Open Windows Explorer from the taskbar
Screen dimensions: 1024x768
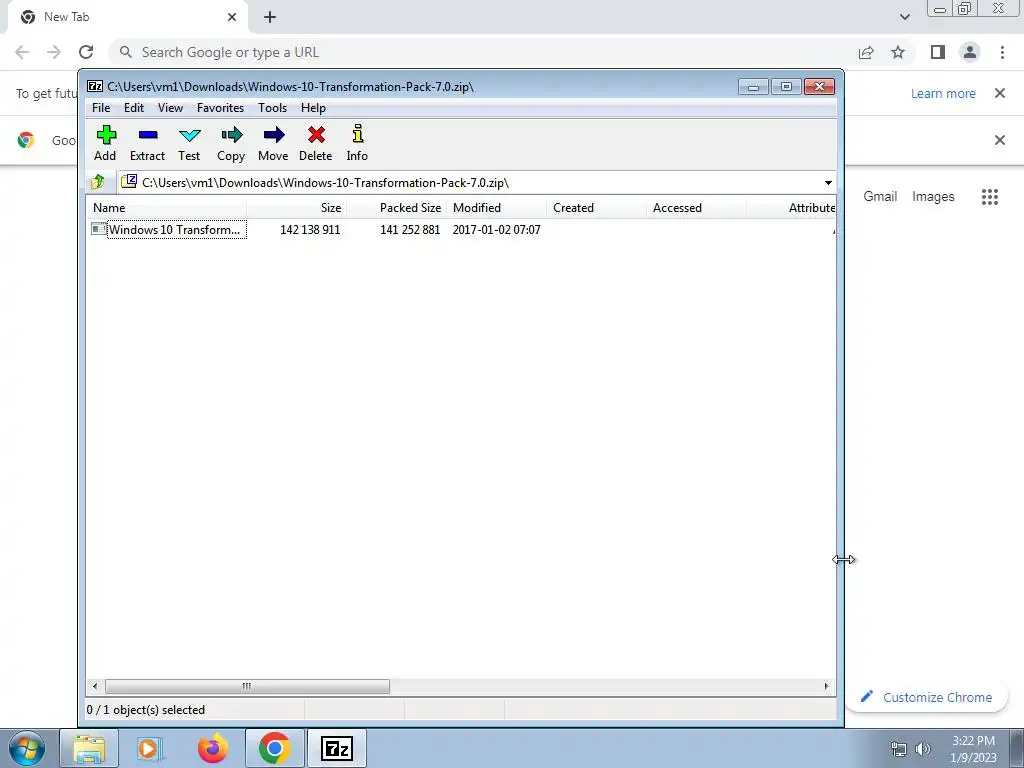[89, 748]
